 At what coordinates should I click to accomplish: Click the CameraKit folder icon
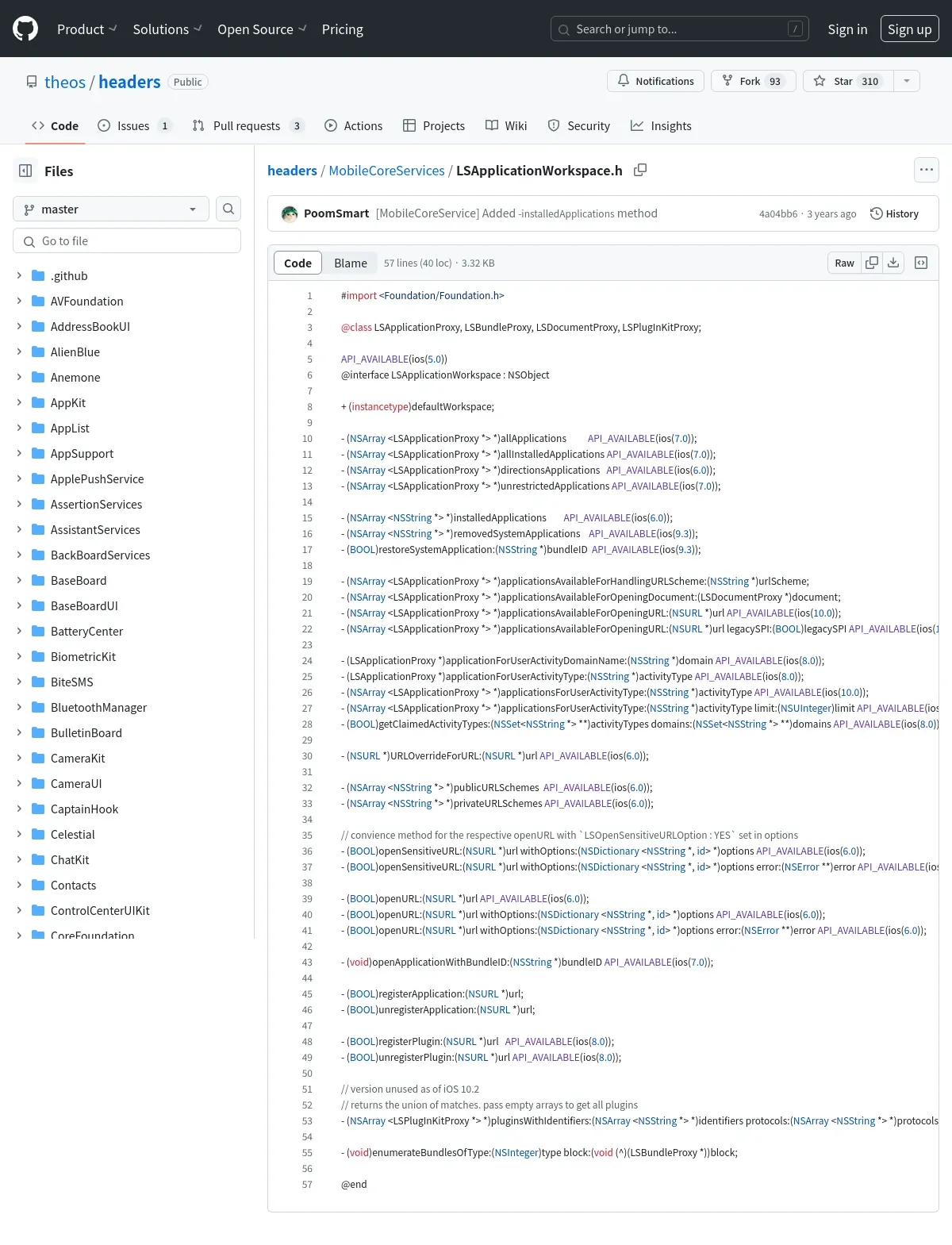(38, 758)
